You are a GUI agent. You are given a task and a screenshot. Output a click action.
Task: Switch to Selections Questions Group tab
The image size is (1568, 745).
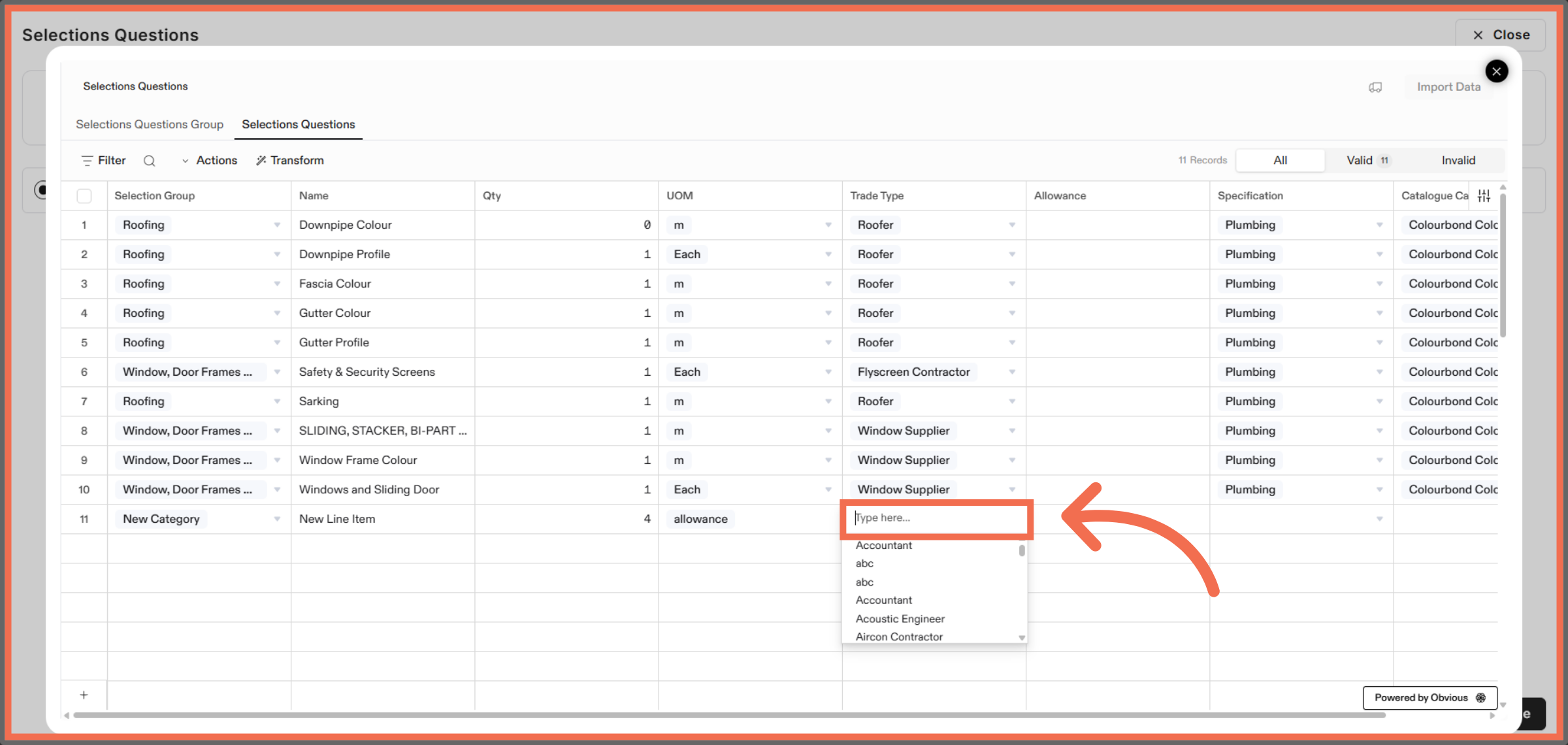[x=150, y=124]
